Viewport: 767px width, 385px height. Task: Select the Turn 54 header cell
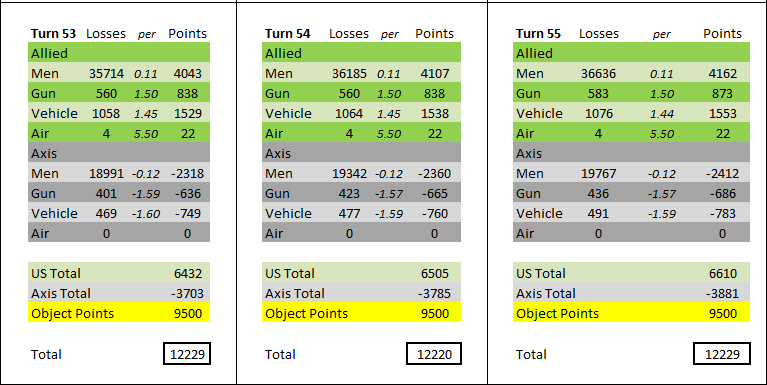(x=288, y=34)
